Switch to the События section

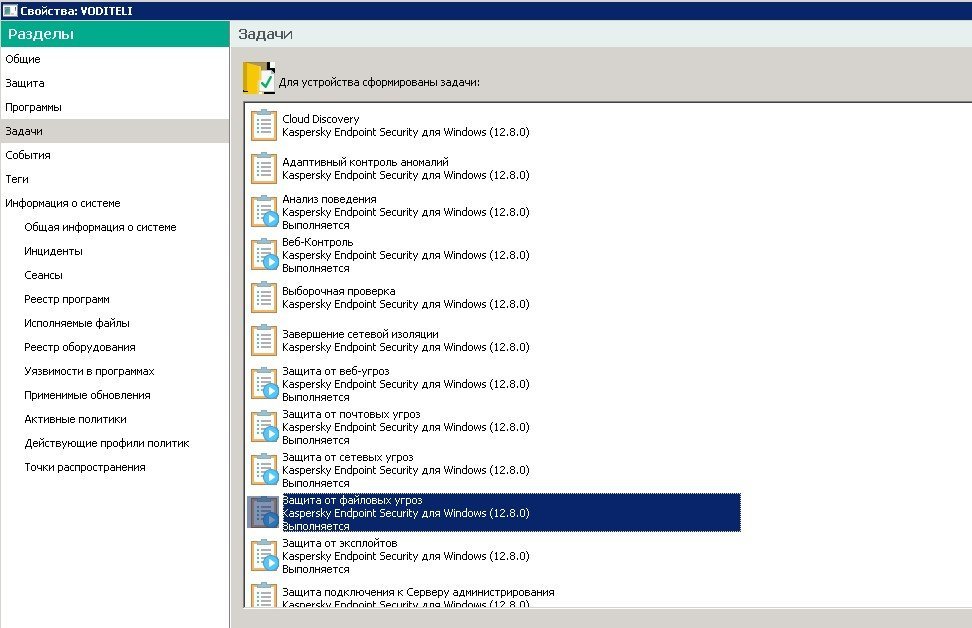pos(115,155)
